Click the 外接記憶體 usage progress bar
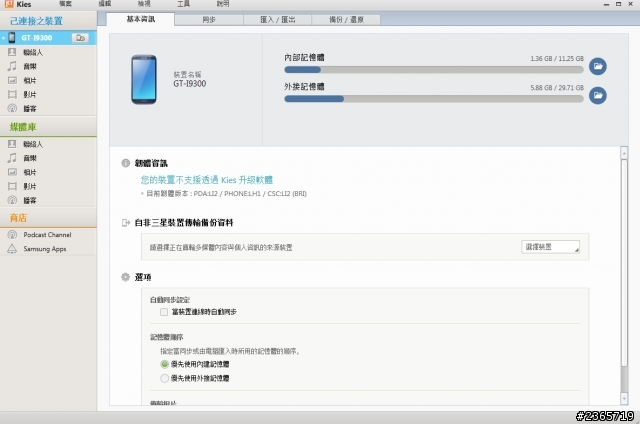Viewport: 640px width, 424px height. tap(434, 99)
